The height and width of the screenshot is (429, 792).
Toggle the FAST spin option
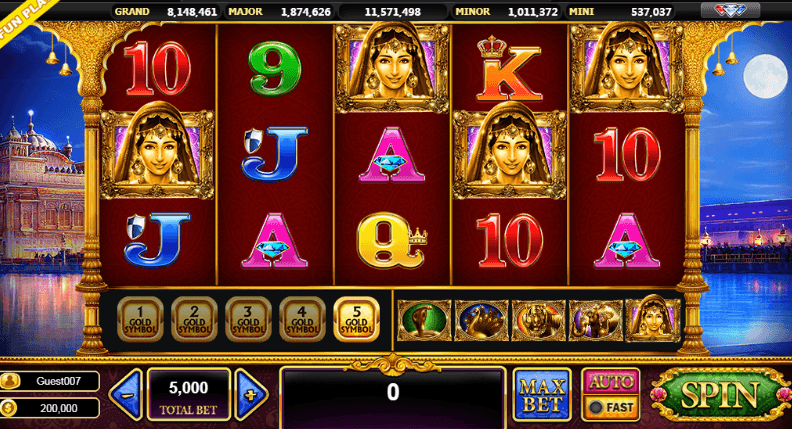tap(611, 407)
